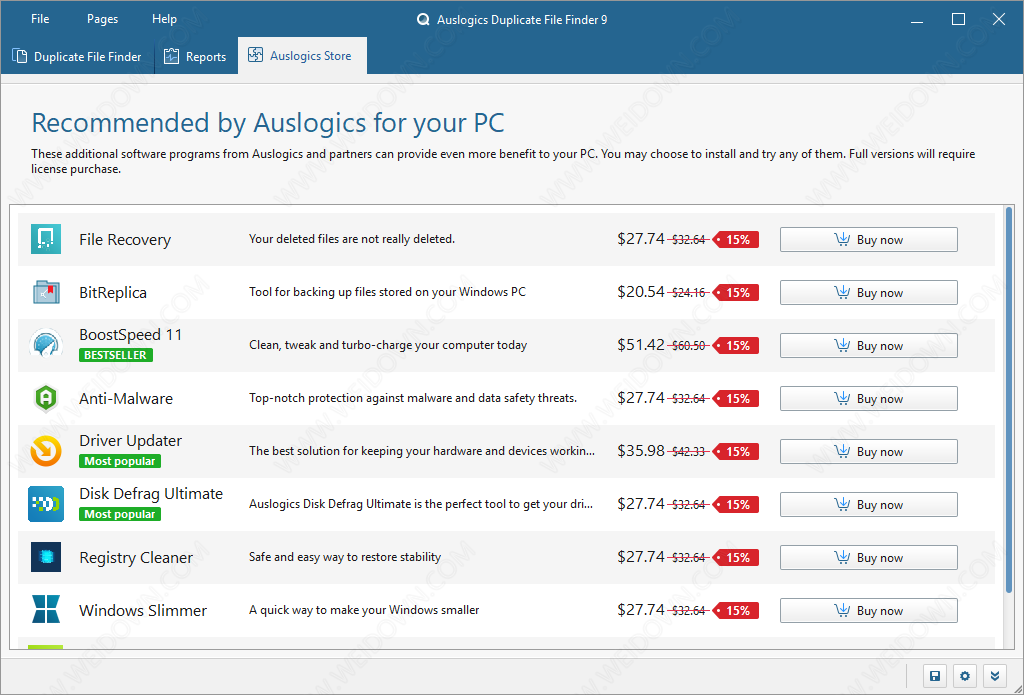This screenshot has width=1024, height=695.
Task: Select the Auslogics Store tab
Action: coord(302,56)
